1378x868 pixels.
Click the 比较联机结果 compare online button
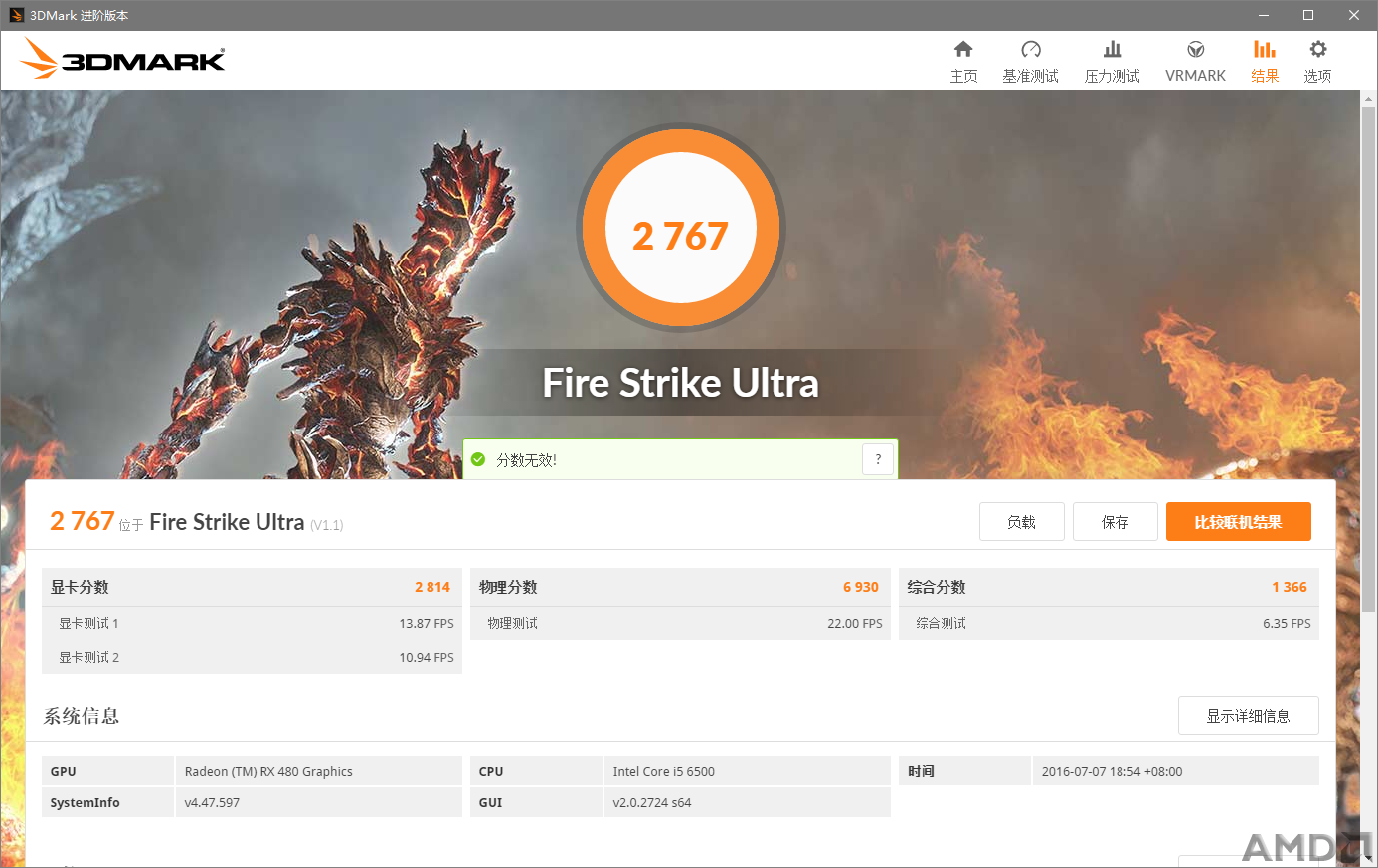(1239, 522)
